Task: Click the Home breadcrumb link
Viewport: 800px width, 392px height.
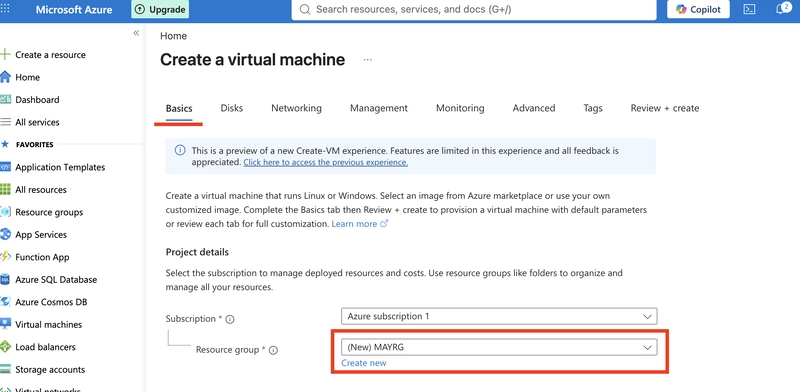Action: pyautogui.click(x=173, y=36)
